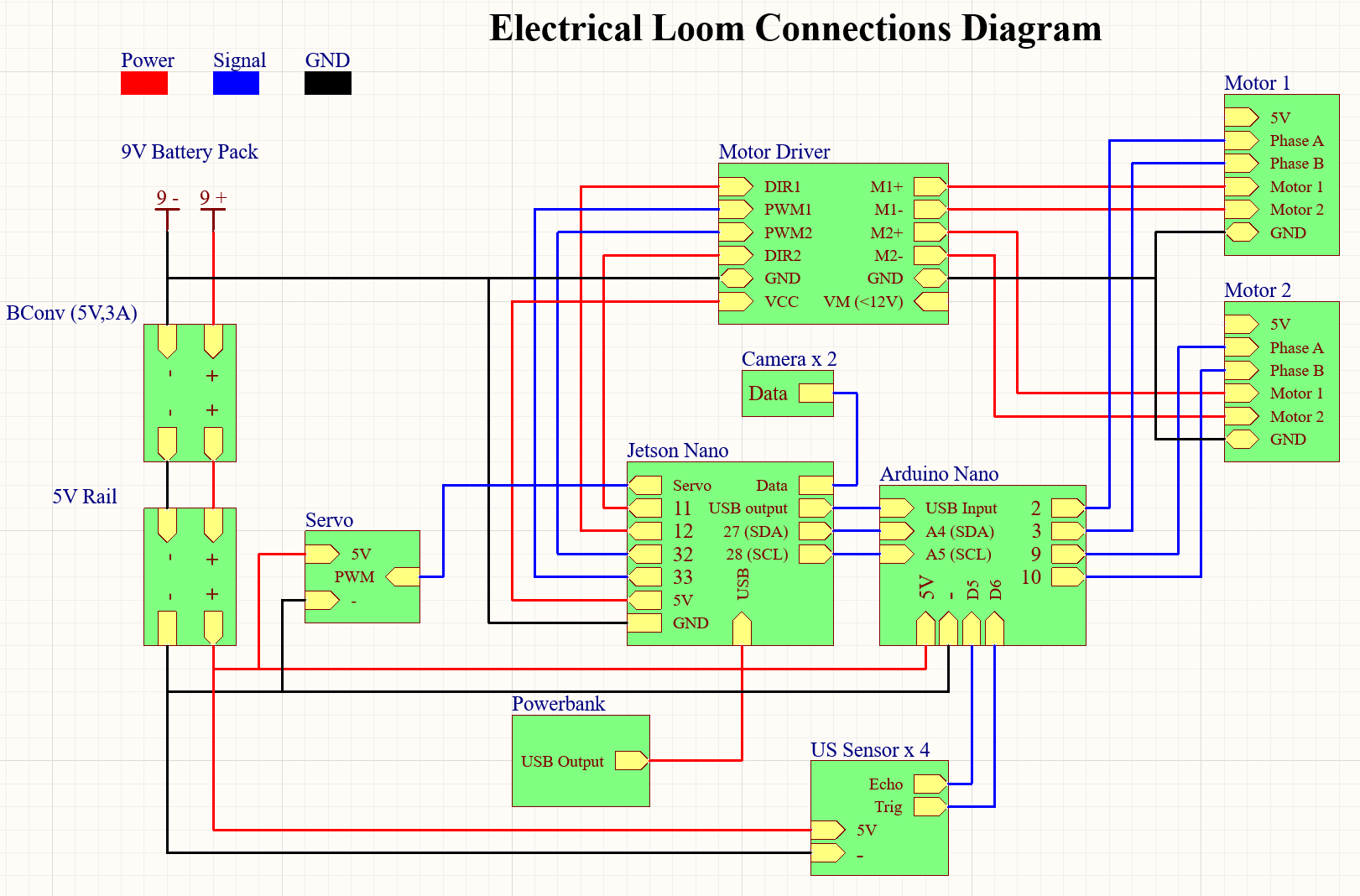Select the USB Output port on Powerbank

[x=633, y=760]
